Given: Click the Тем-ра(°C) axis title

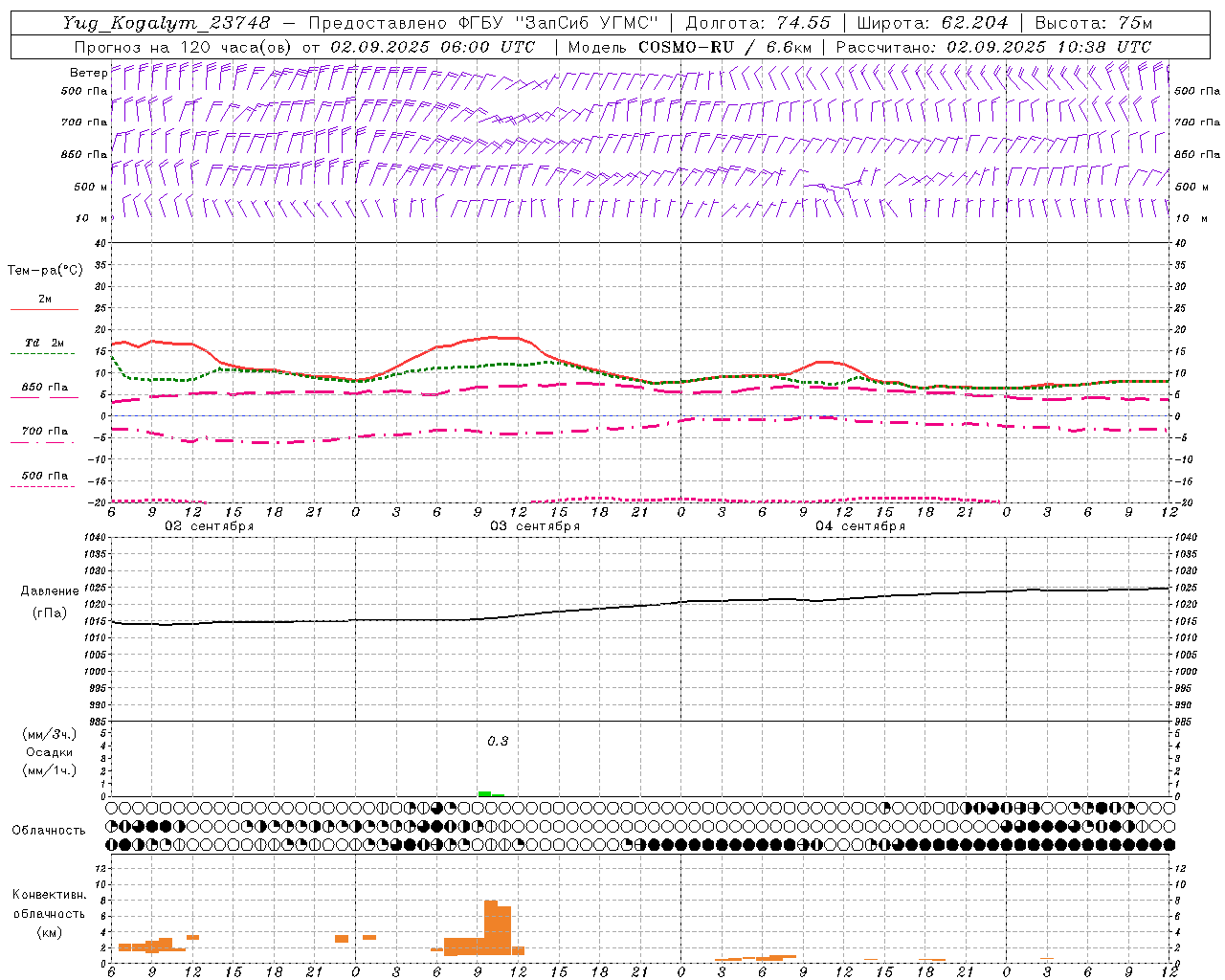Looking at the screenshot, I should point(45,271).
